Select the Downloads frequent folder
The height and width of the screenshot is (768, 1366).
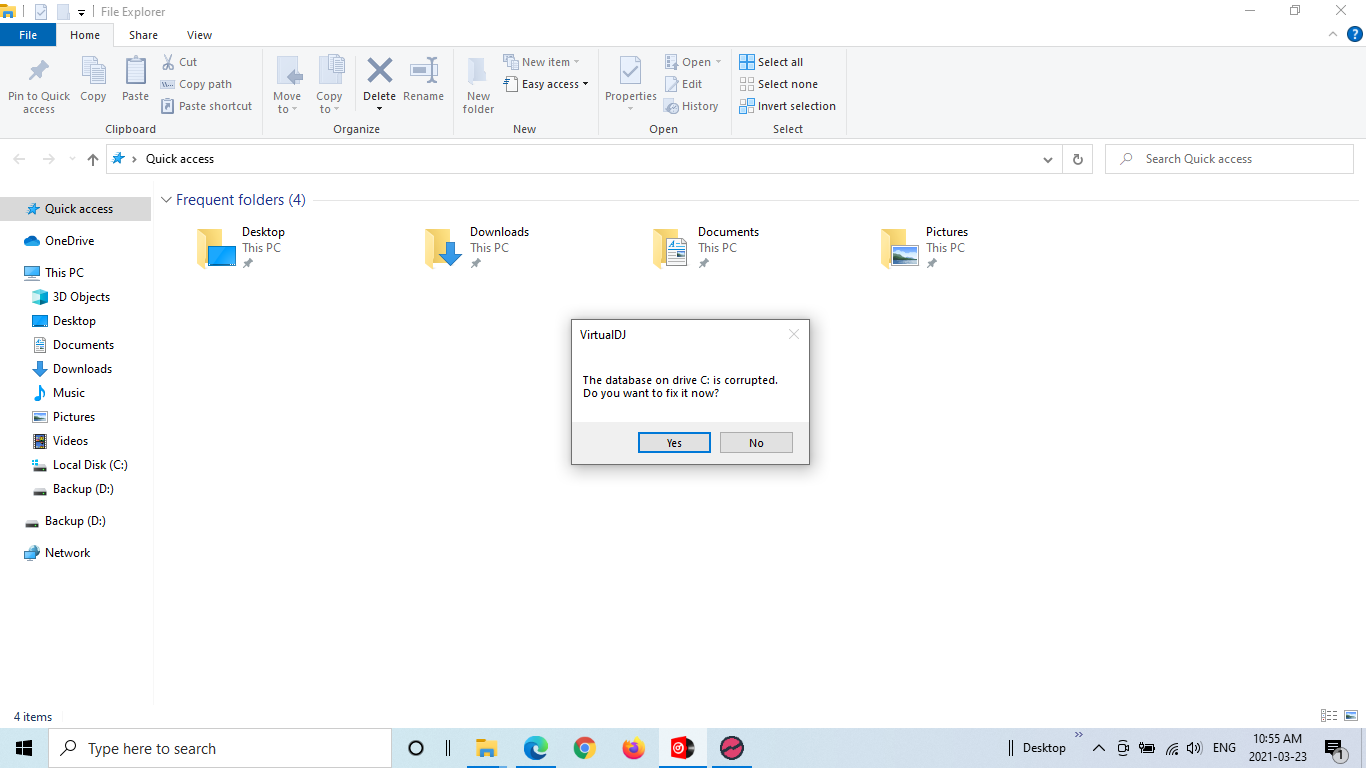(x=477, y=248)
